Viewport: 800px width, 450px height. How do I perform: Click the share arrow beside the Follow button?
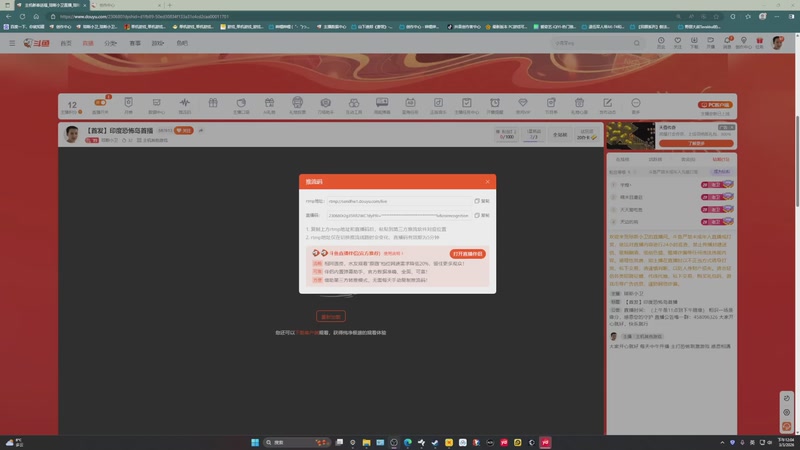click(x=201, y=131)
